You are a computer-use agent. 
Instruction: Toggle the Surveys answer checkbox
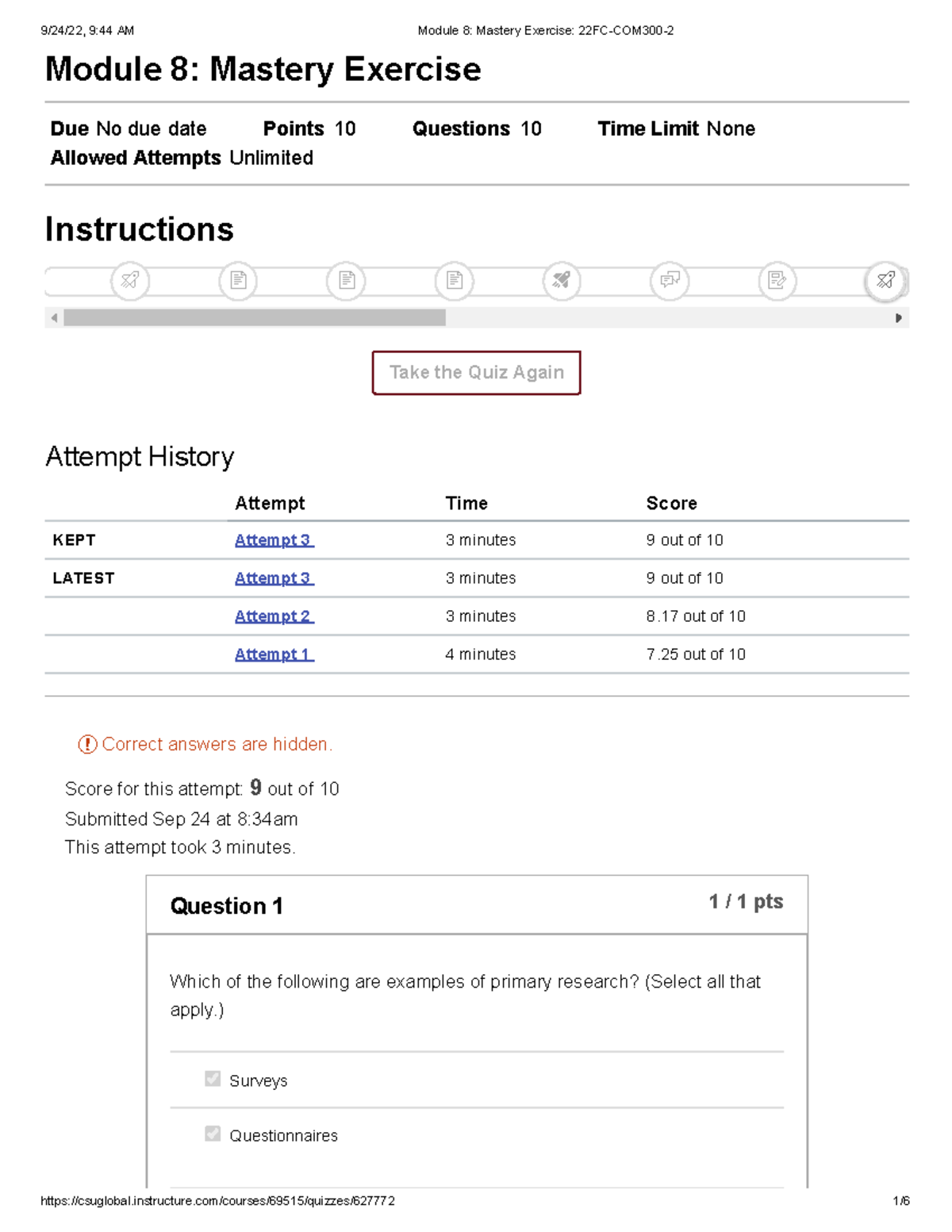tap(211, 1078)
